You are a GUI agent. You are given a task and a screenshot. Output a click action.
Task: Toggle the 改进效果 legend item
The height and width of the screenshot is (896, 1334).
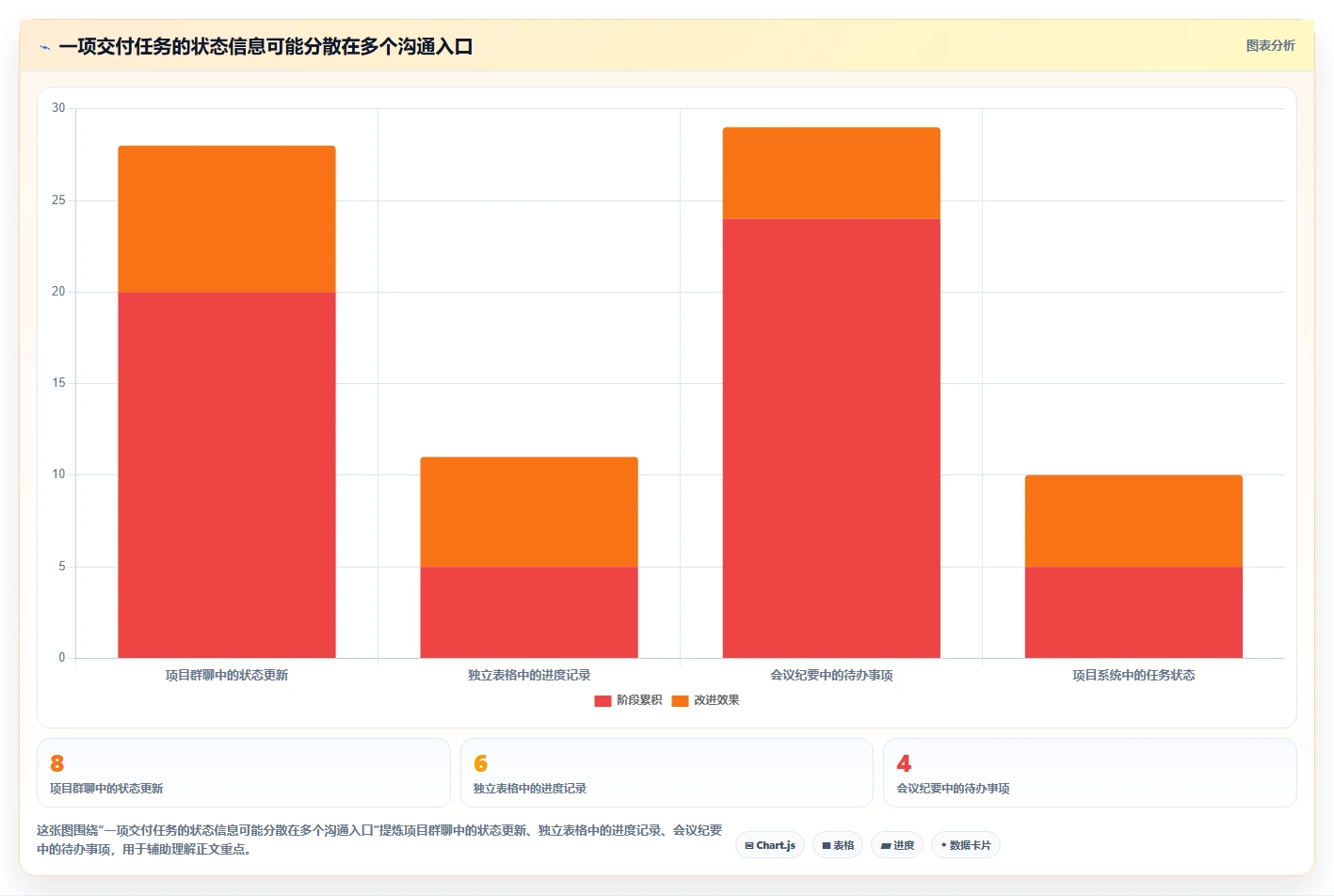(705, 700)
